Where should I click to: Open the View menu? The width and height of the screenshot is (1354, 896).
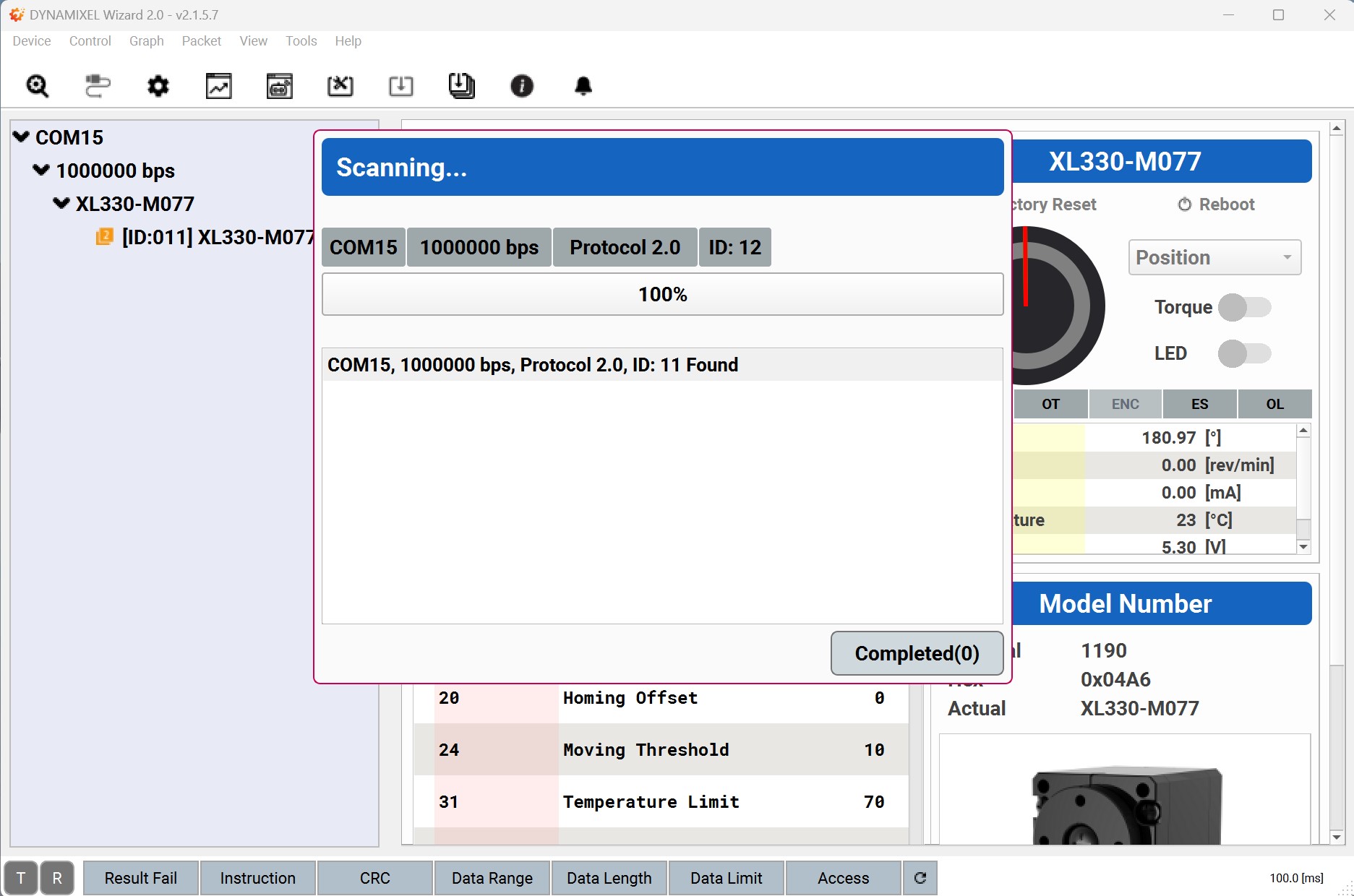click(x=254, y=41)
